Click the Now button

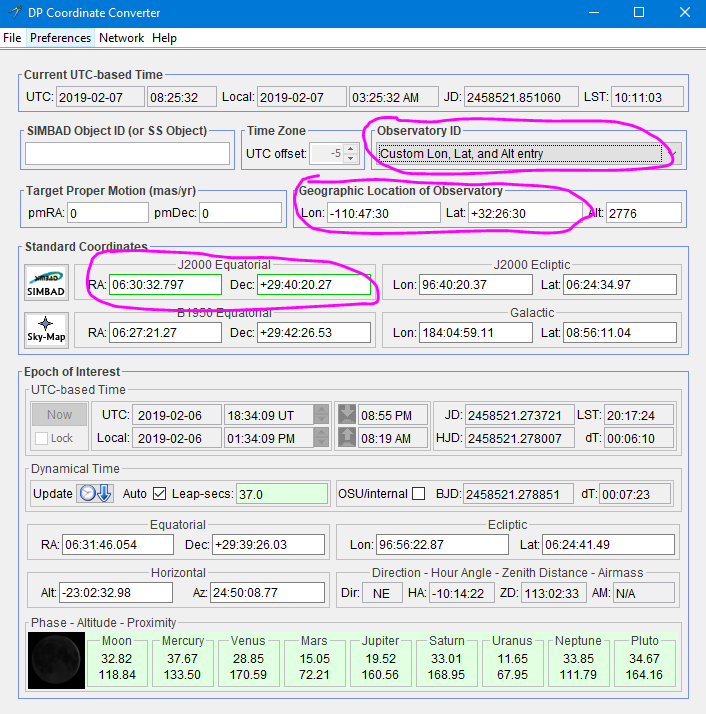click(x=59, y=414)
